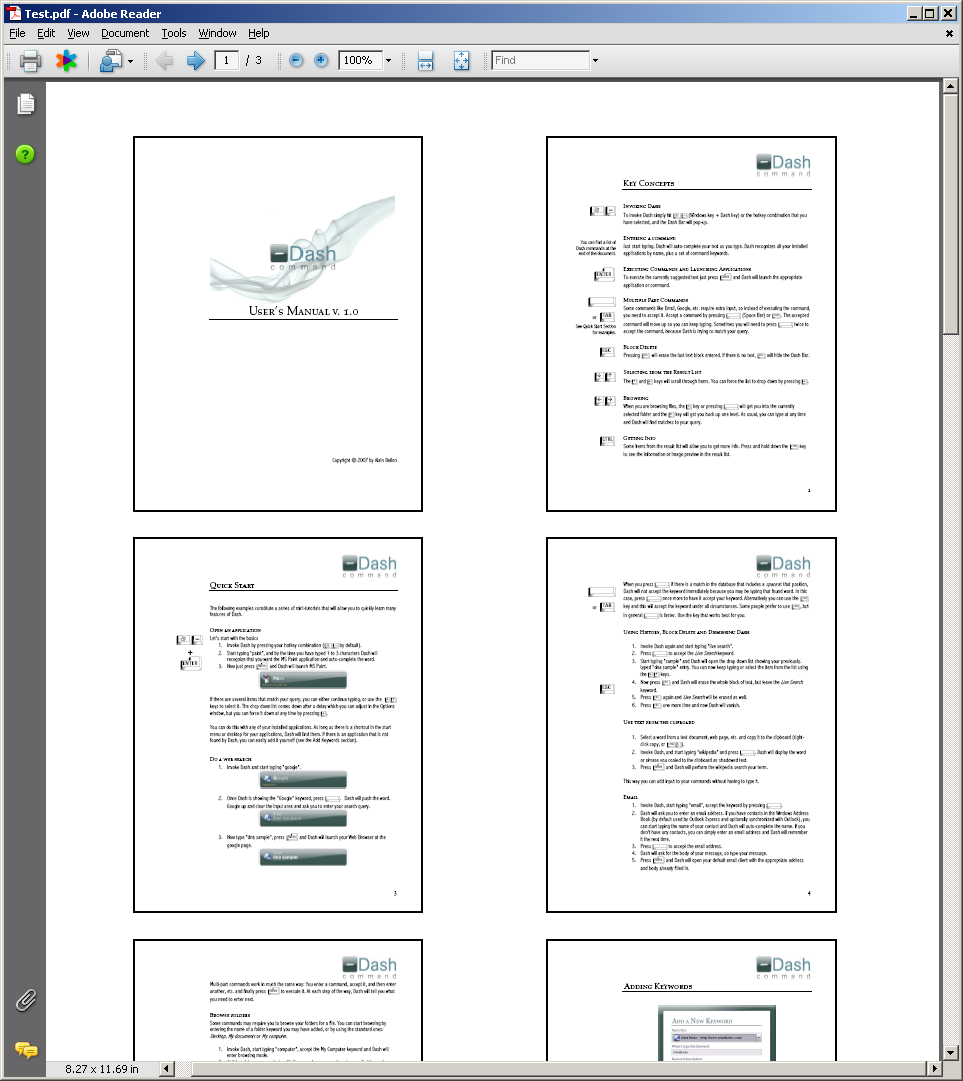Viewport: 963px width, 1081px height.
Task: Open the Edit menu
Action: (x=46, y=33)
